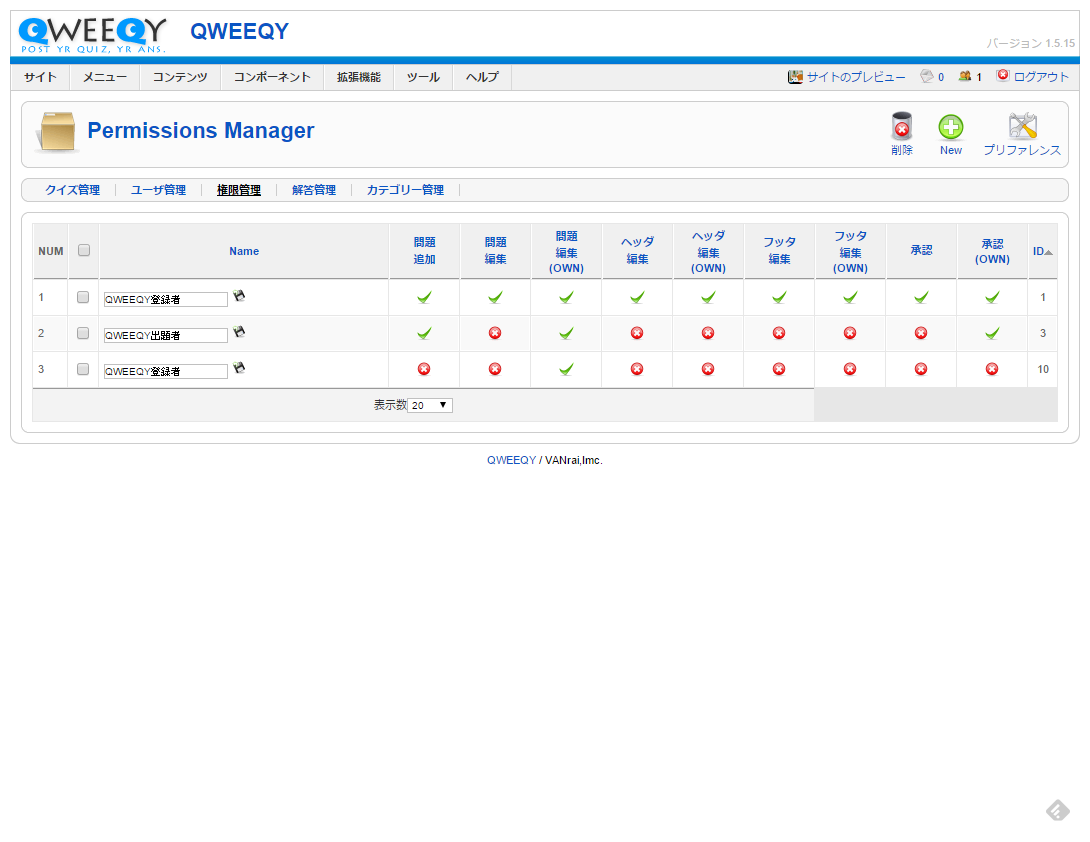Select the checkbox for row 2
This screenshot has height=842, width=1090.
83,333
